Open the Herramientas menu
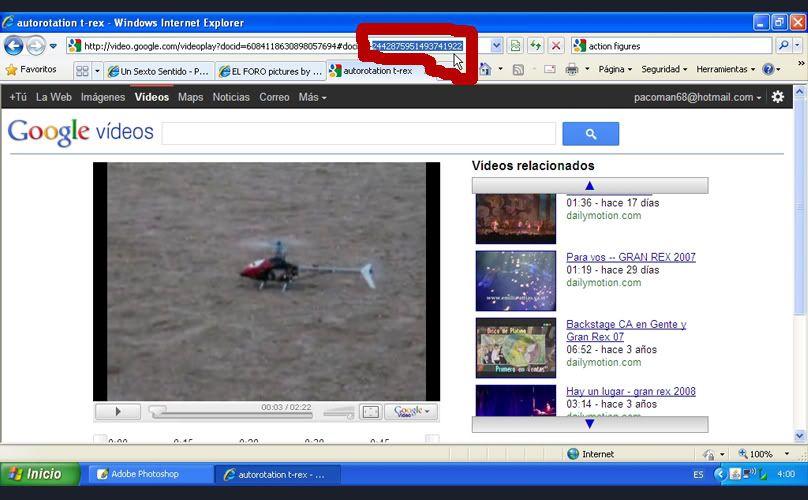Screen dimensions: 808x500 pos(726,69)
